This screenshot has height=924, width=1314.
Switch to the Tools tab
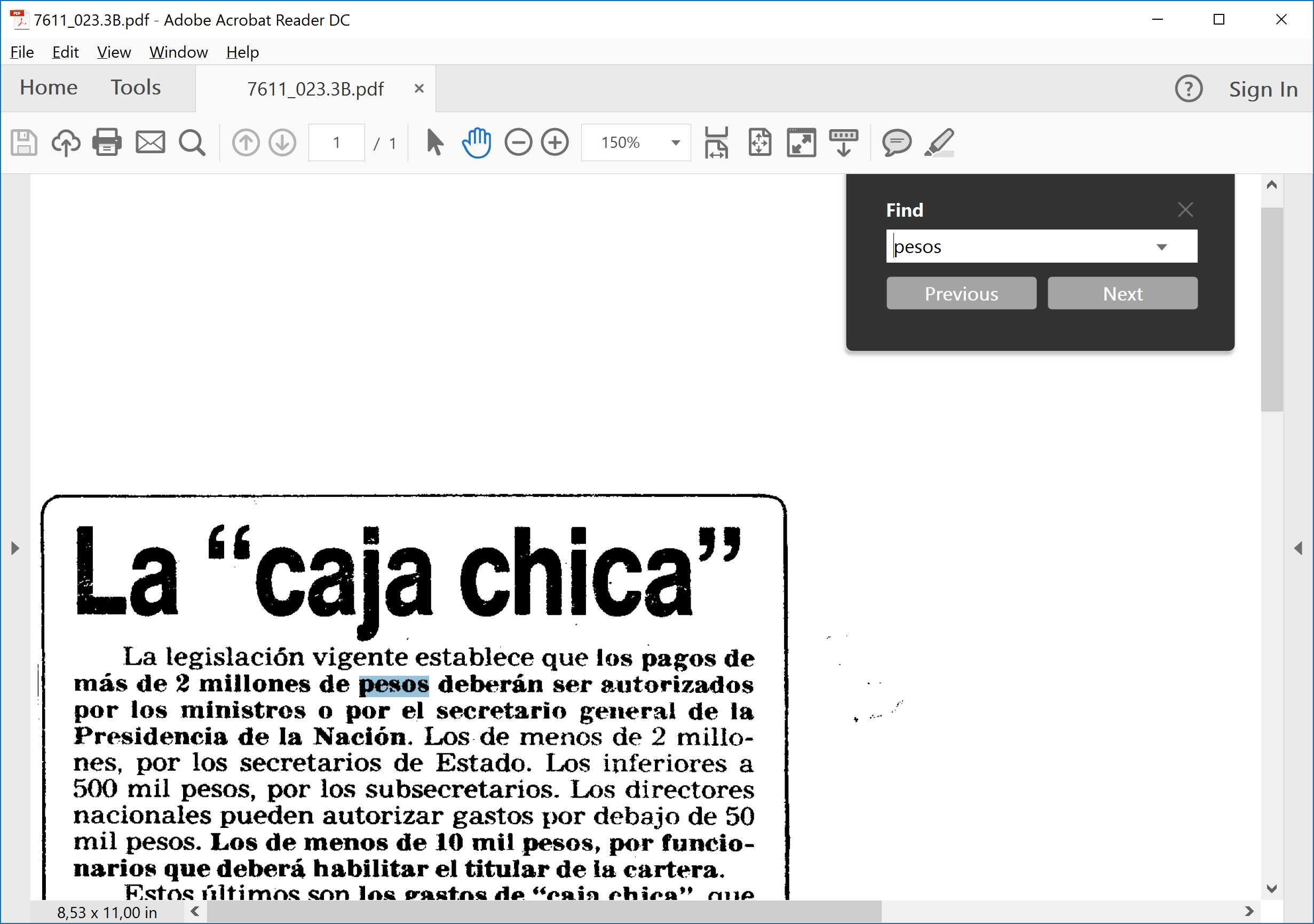coord(136,88)
